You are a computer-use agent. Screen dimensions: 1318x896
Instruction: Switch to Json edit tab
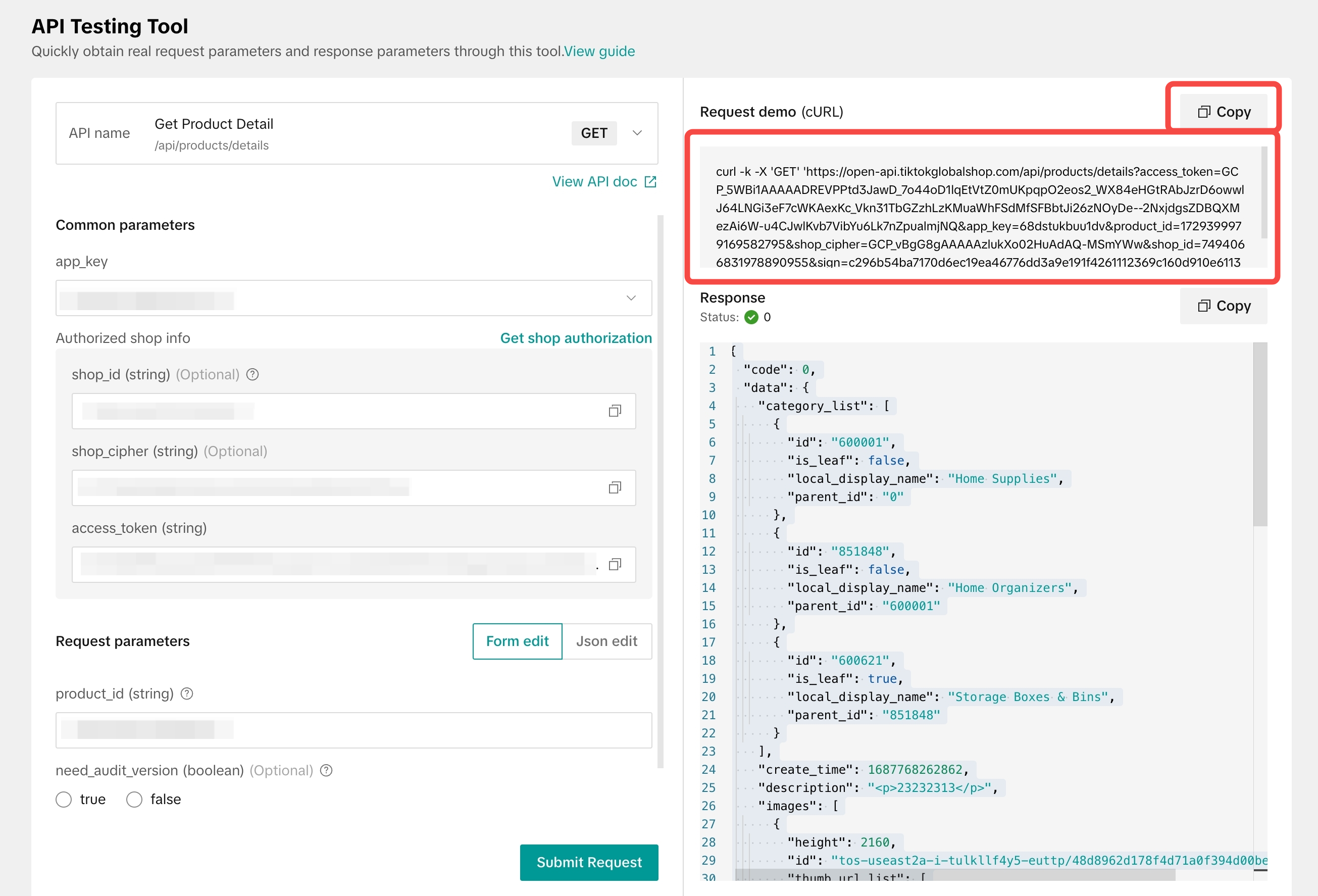606,641
